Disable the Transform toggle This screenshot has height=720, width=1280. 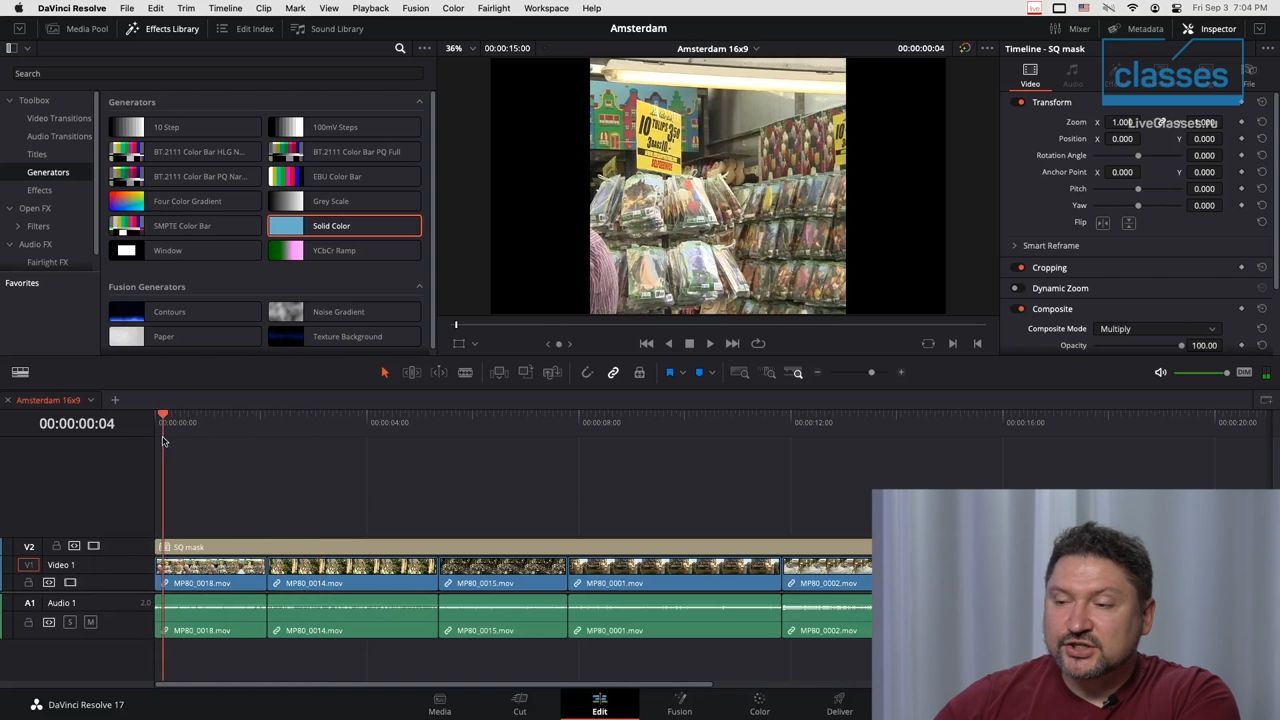coord(1020,102)
